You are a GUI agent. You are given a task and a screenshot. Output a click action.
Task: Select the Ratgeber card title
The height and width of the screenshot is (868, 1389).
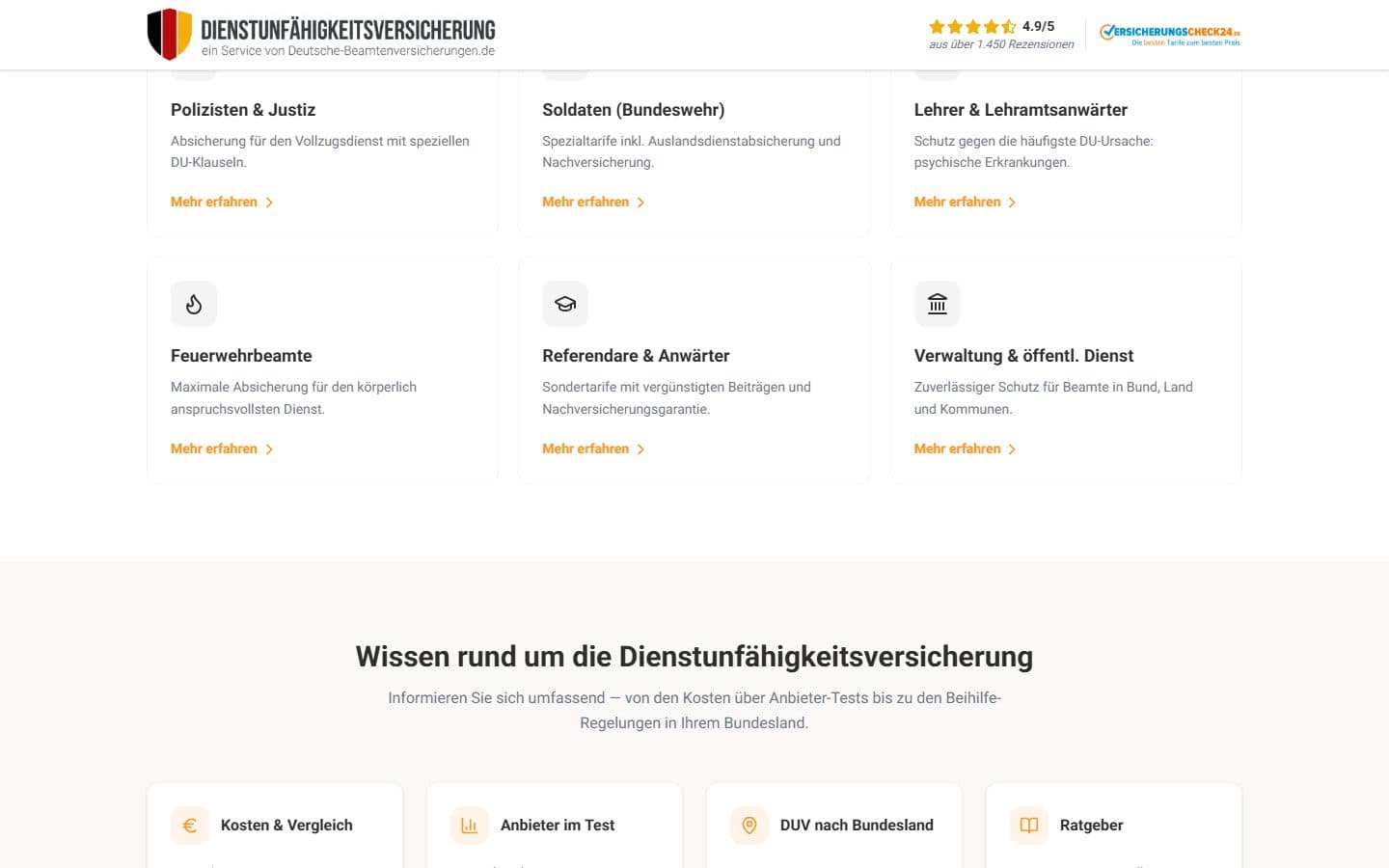click(x=1091, y=826)
